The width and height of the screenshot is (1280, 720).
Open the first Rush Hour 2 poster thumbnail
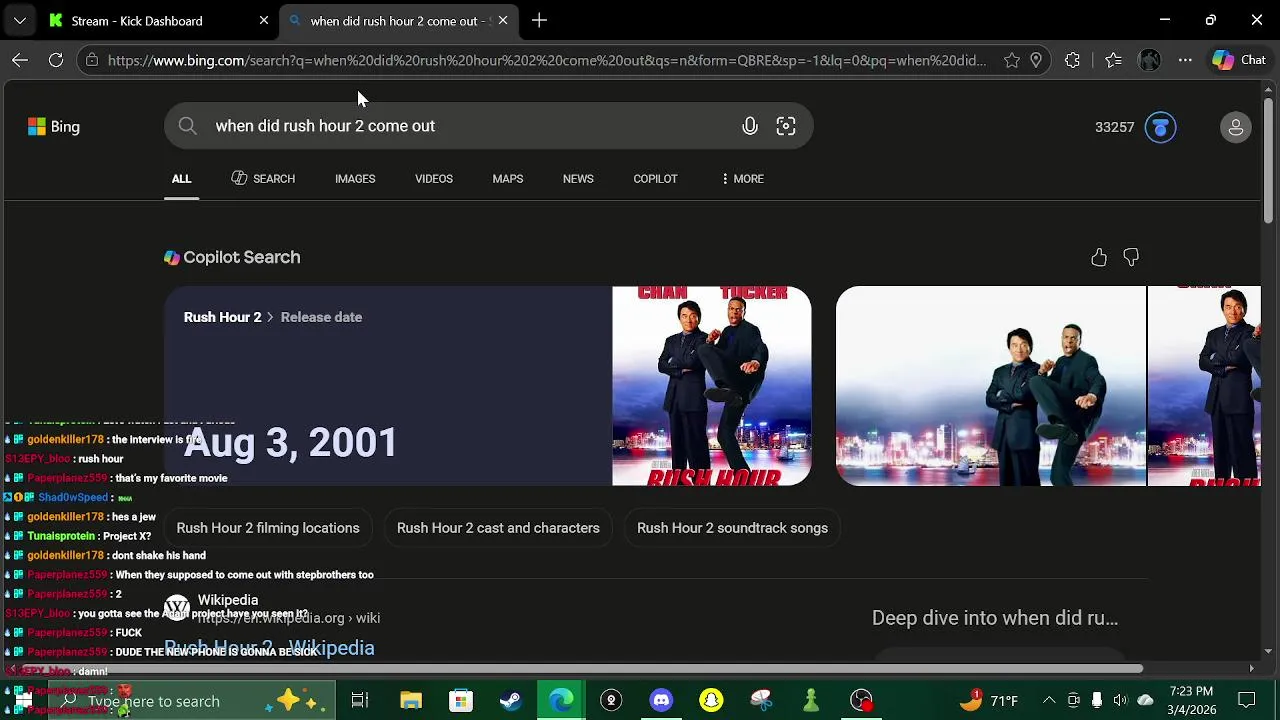point(712,386)
